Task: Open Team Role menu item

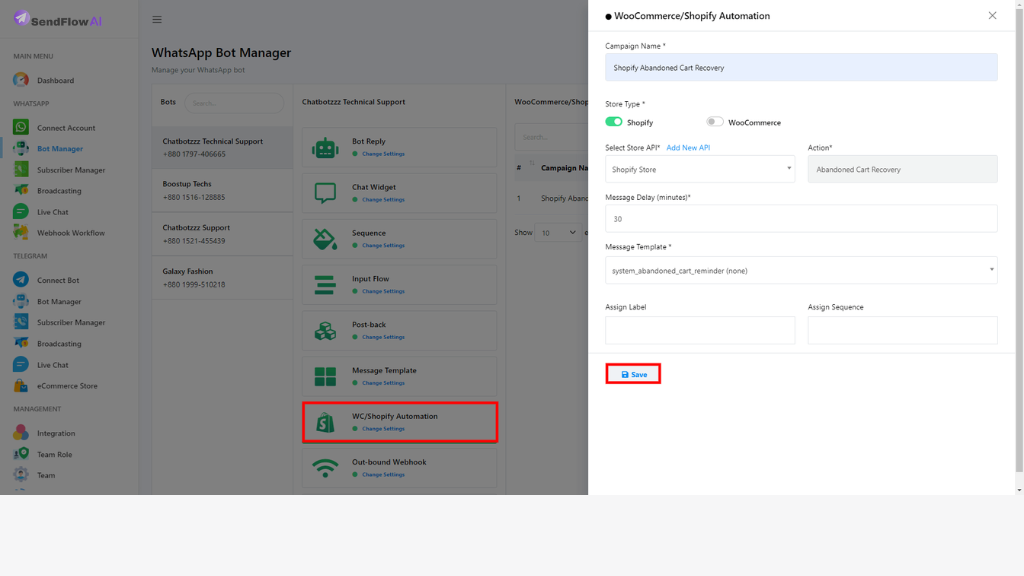Action: click(55, 454)
